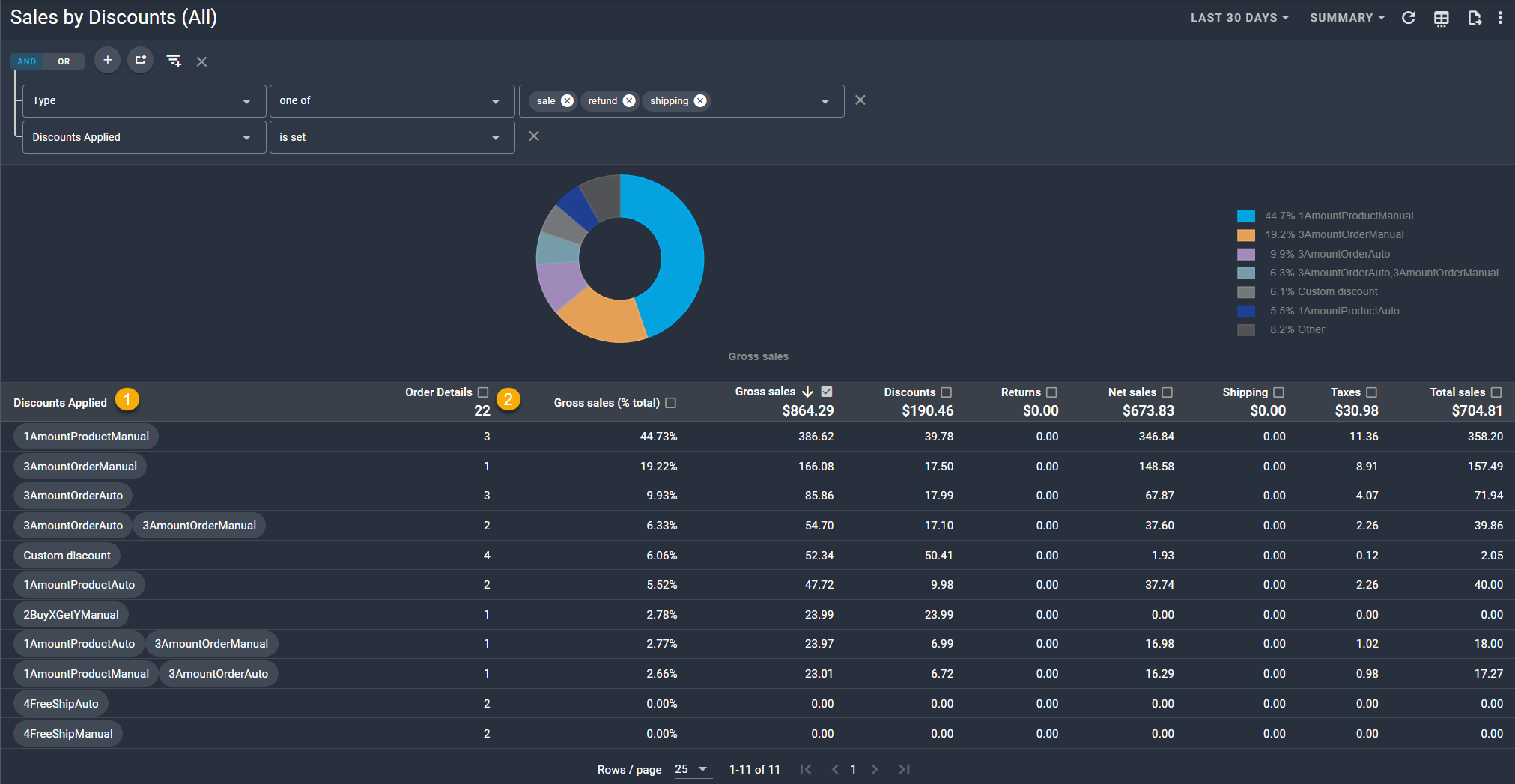Click the add filter group icon
The height and width of the screenshot is (784, 1515).
[x=140, y=60]
